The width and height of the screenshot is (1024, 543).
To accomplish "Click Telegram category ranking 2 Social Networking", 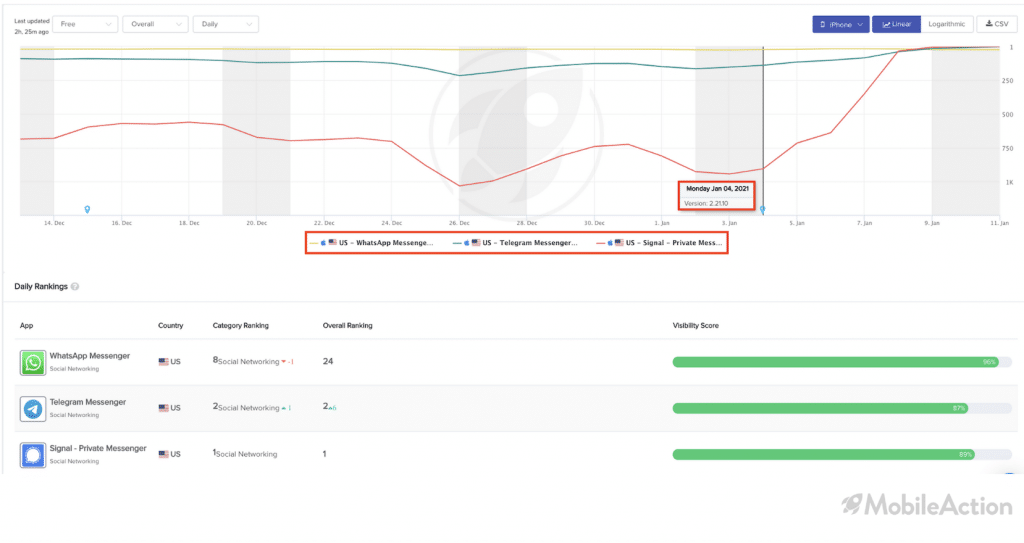I will [x=246, y=407].
